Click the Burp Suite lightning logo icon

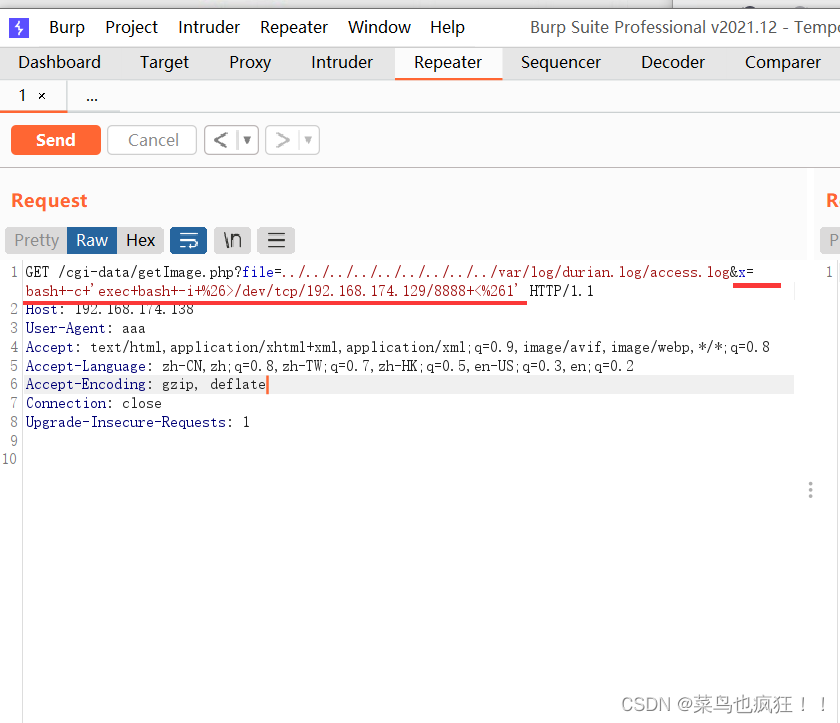[19, 27]
